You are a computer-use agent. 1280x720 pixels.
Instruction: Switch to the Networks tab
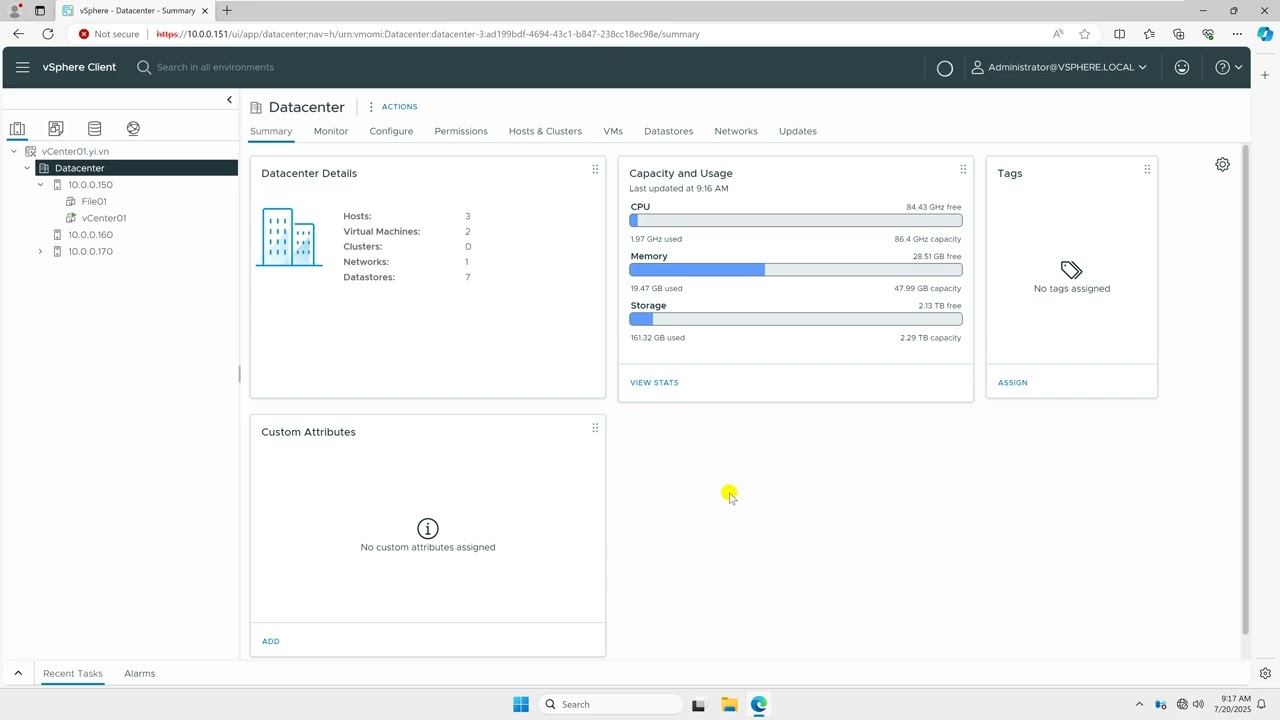[x=736, y=131]
